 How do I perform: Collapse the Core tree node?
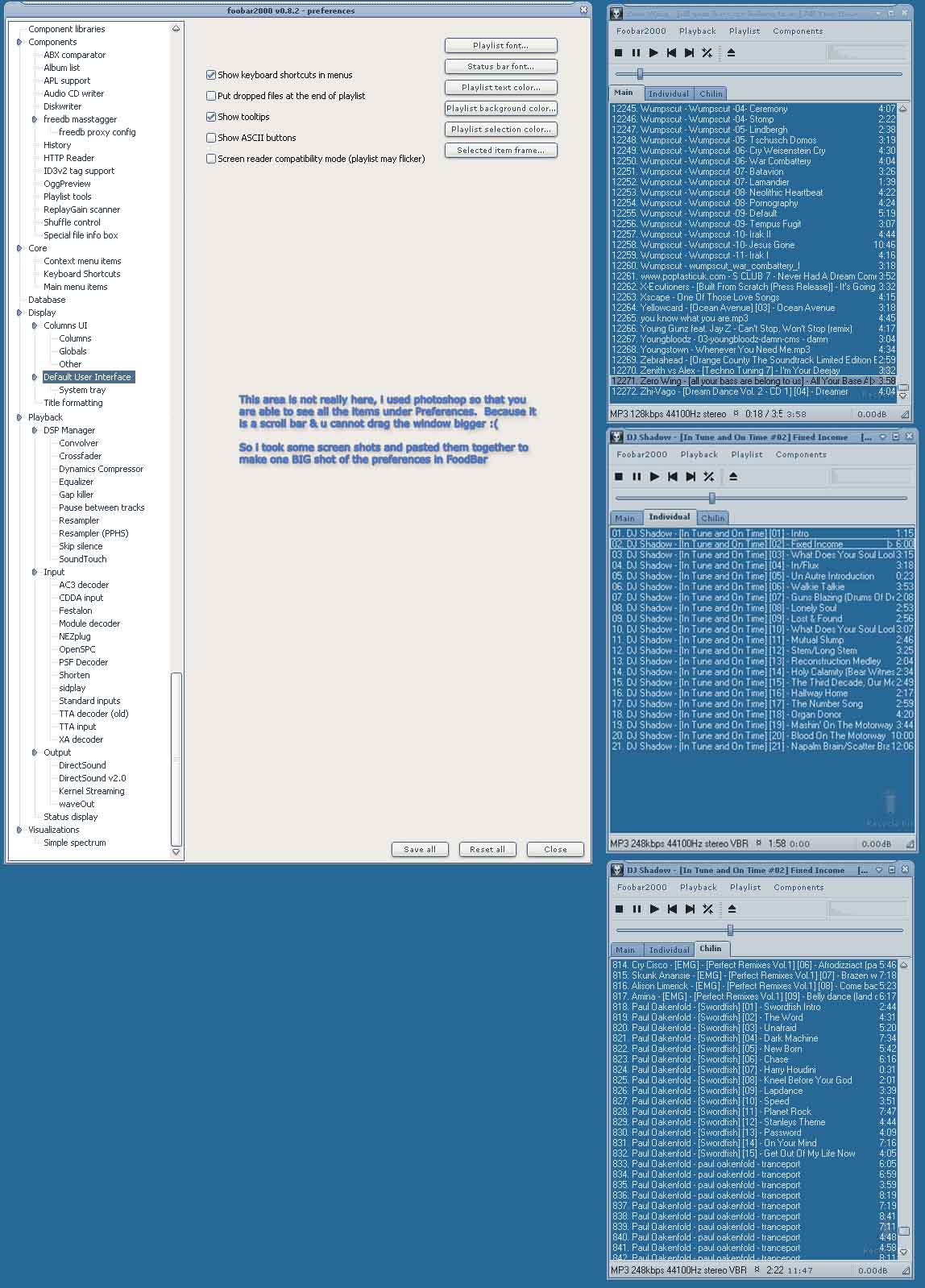tap(19, 248)
